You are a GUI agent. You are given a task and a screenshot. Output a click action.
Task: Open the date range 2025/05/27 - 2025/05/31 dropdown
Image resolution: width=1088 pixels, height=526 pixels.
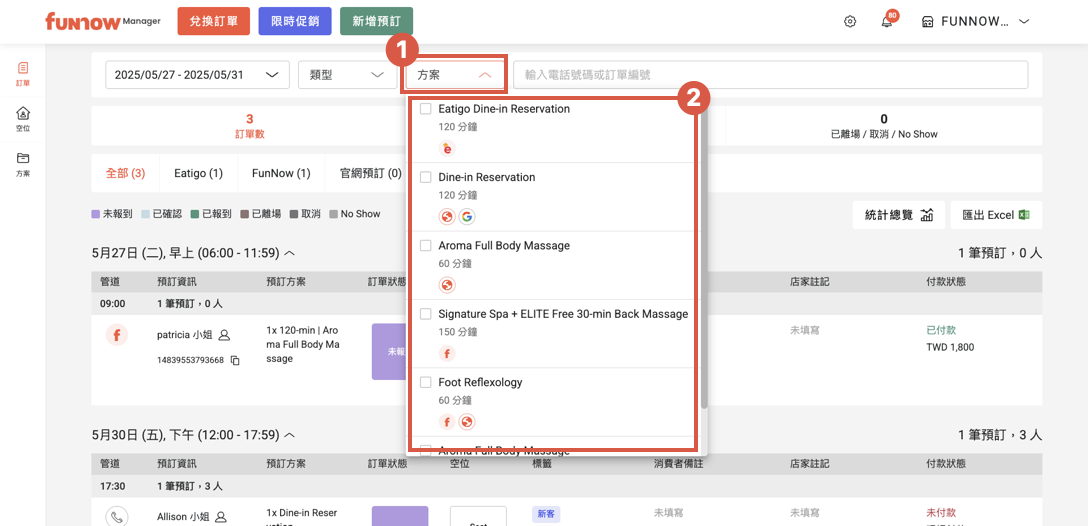point(197,75)
